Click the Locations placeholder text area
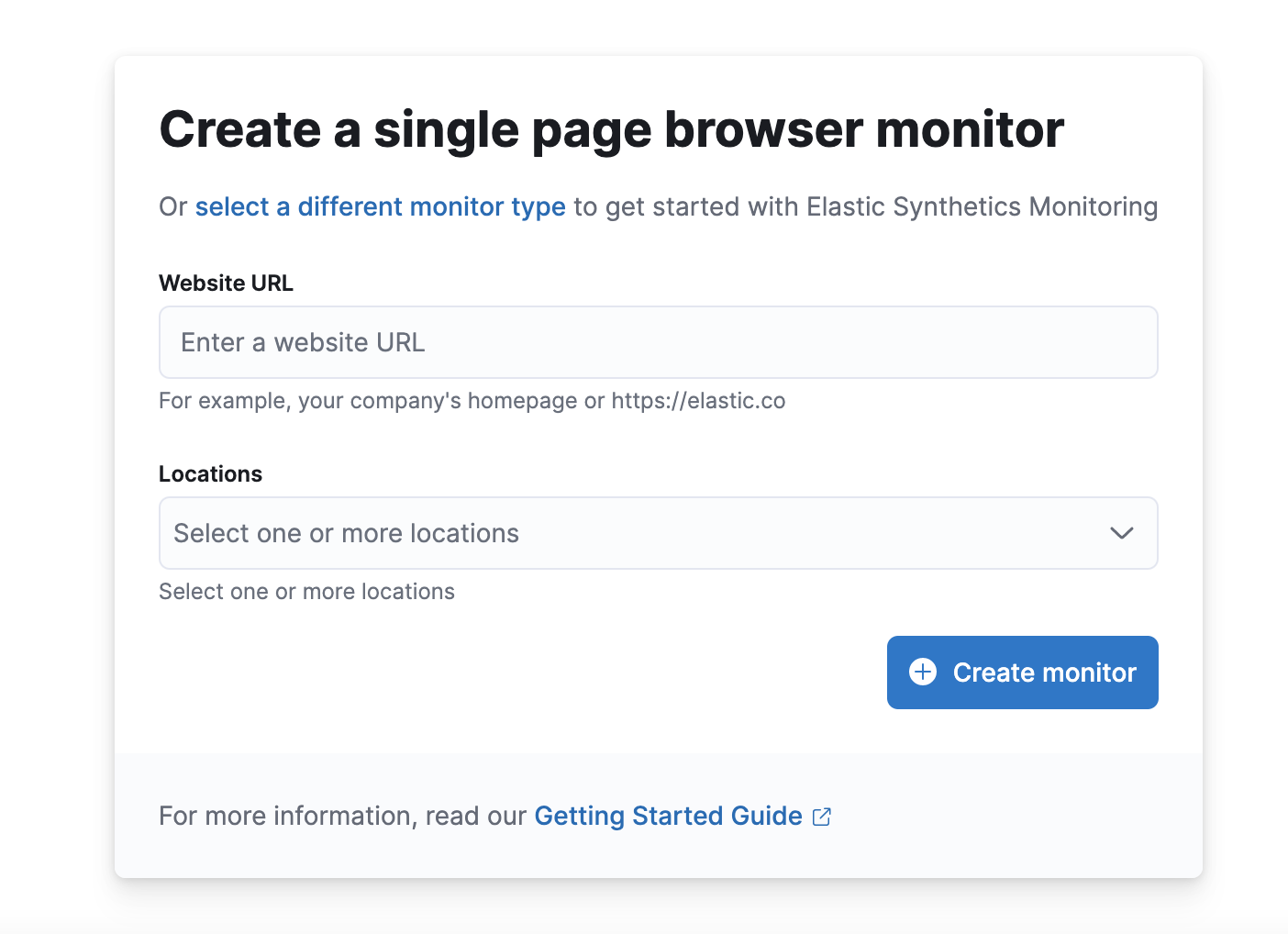 click(349, 533)
